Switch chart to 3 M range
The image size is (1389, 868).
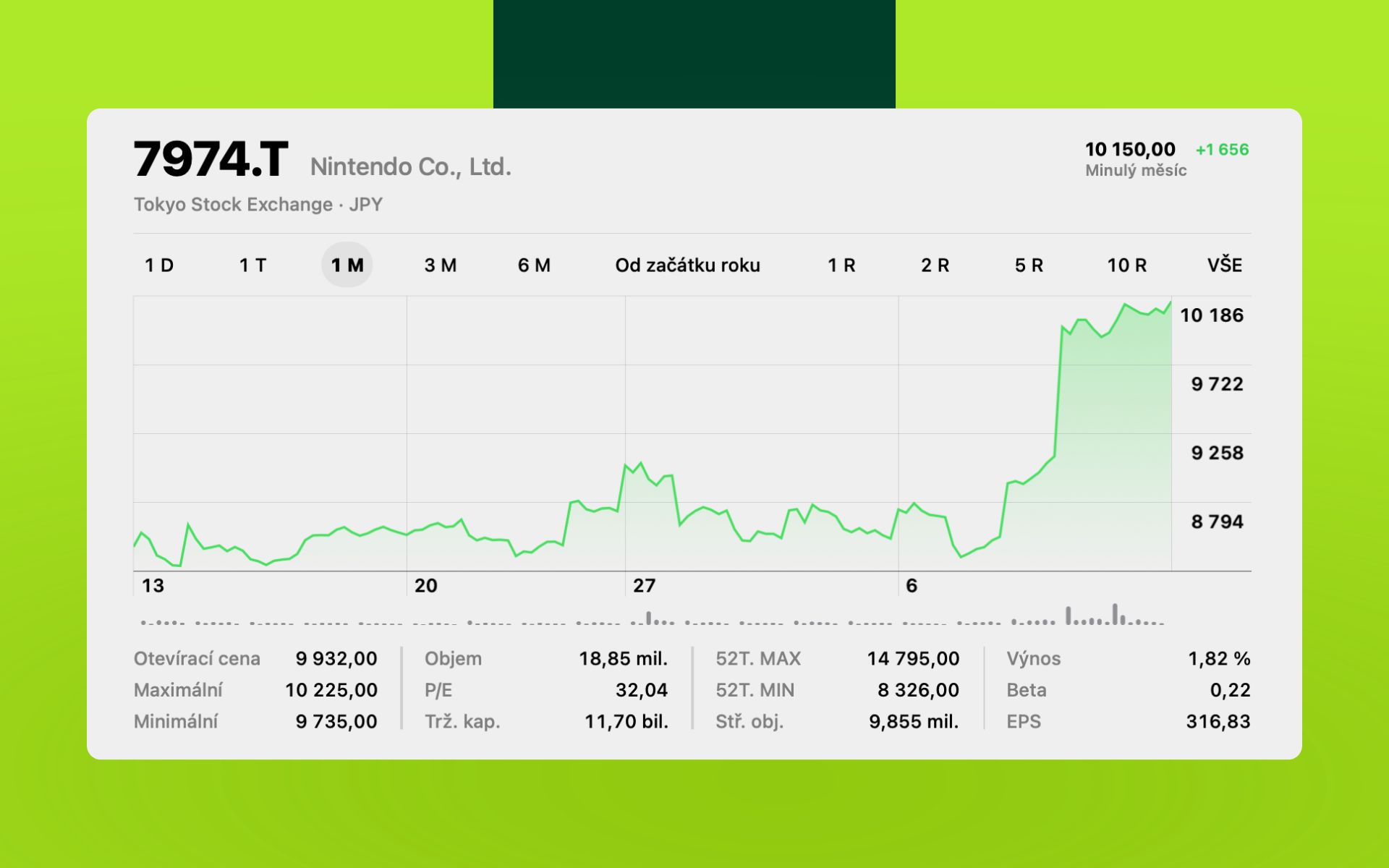pos(440,265)
